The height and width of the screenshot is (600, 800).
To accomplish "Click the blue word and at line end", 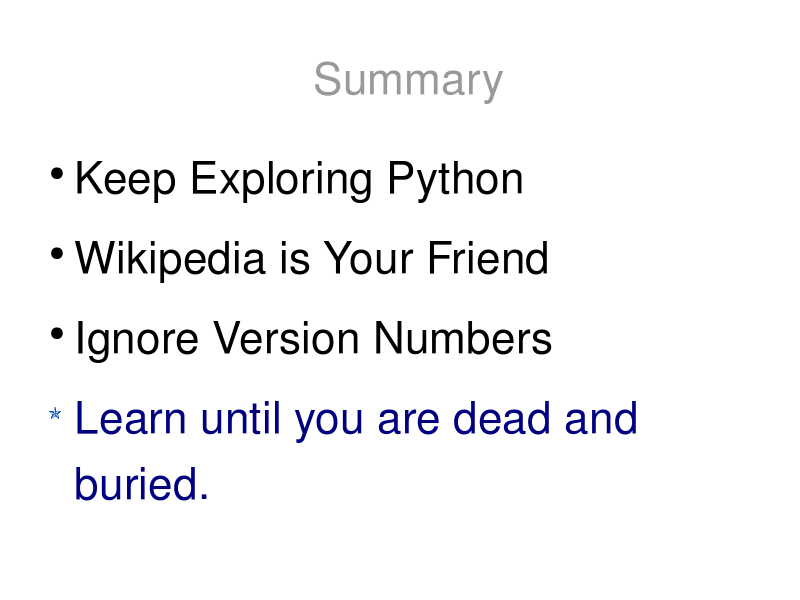I will [601, 419].
